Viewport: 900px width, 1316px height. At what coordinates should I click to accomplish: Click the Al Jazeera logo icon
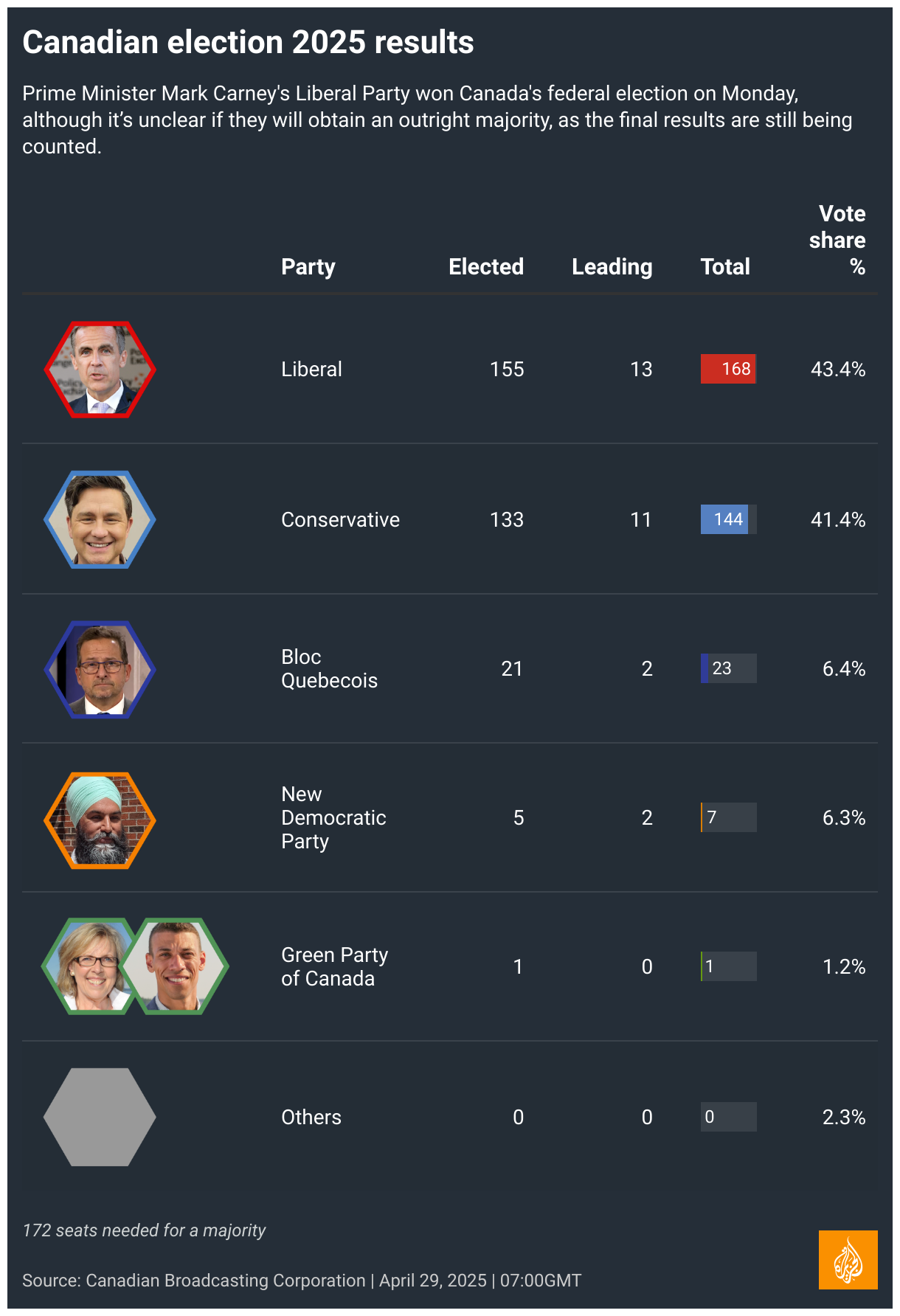[848, 1259]
